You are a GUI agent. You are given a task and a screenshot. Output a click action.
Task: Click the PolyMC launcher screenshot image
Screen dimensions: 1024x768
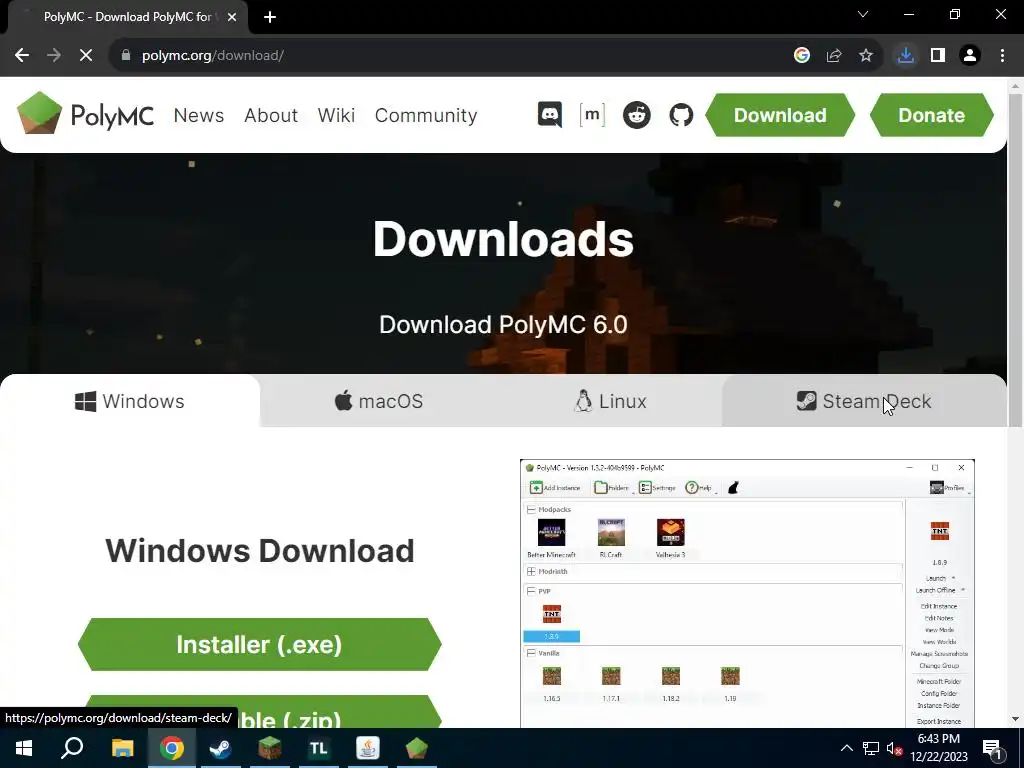[x=747, y=593]
